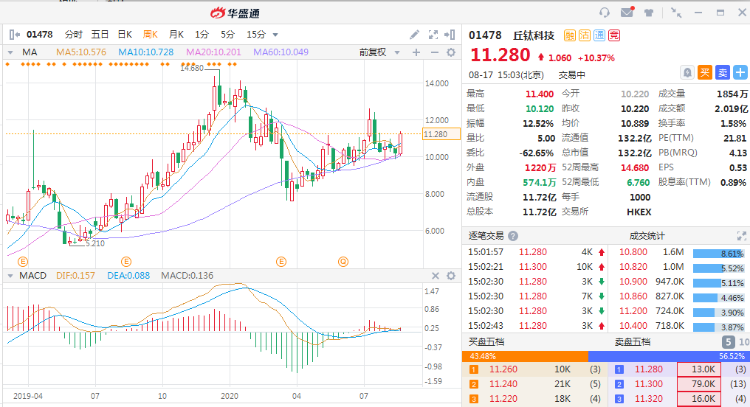Click bid level 1 price 11.260
The height and width of the screenshot is (407, 750).
click(503, 369)
